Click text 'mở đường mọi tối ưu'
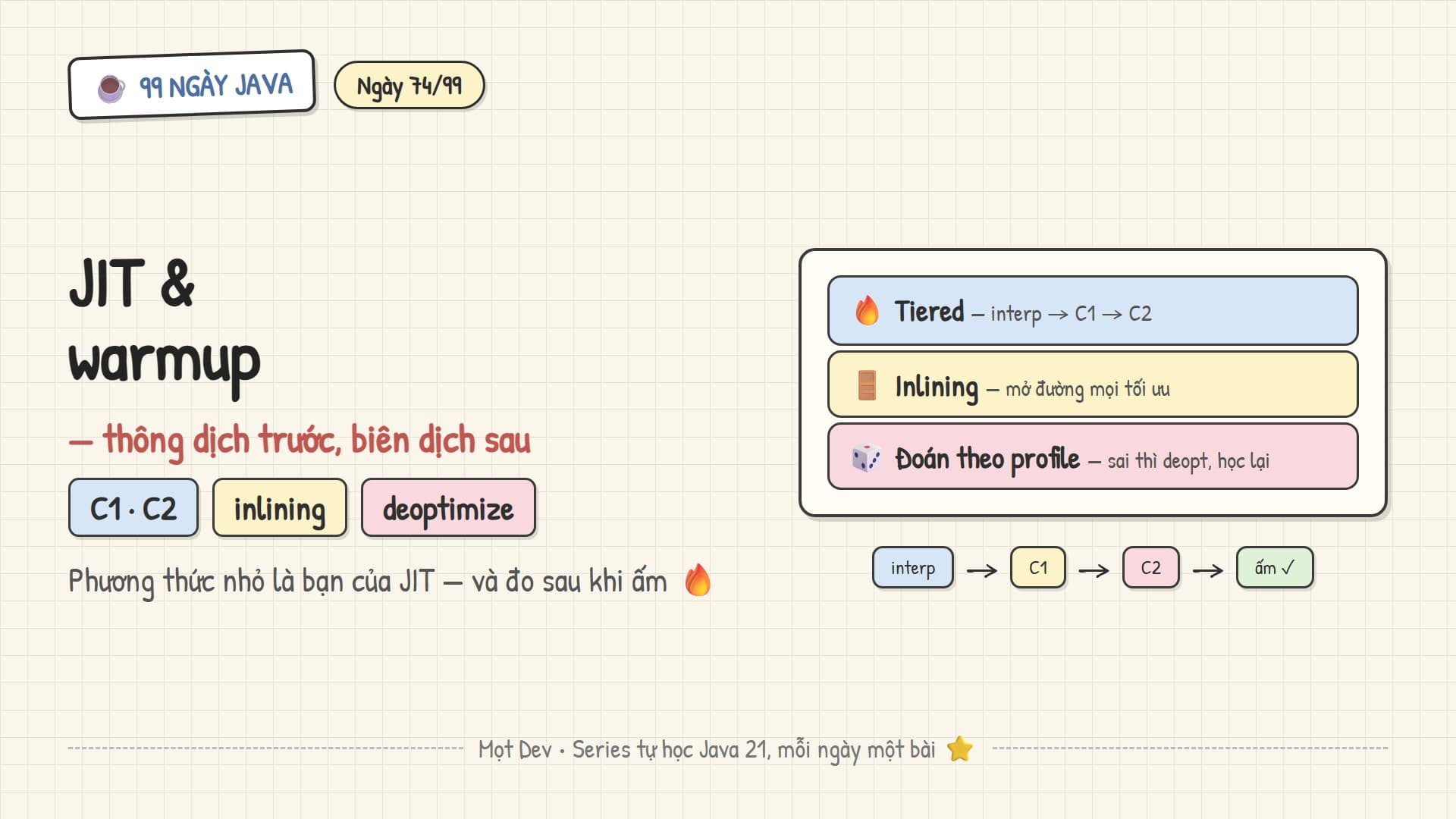The height and width of the screenshot is (819, 1456). click(1087, 389)
